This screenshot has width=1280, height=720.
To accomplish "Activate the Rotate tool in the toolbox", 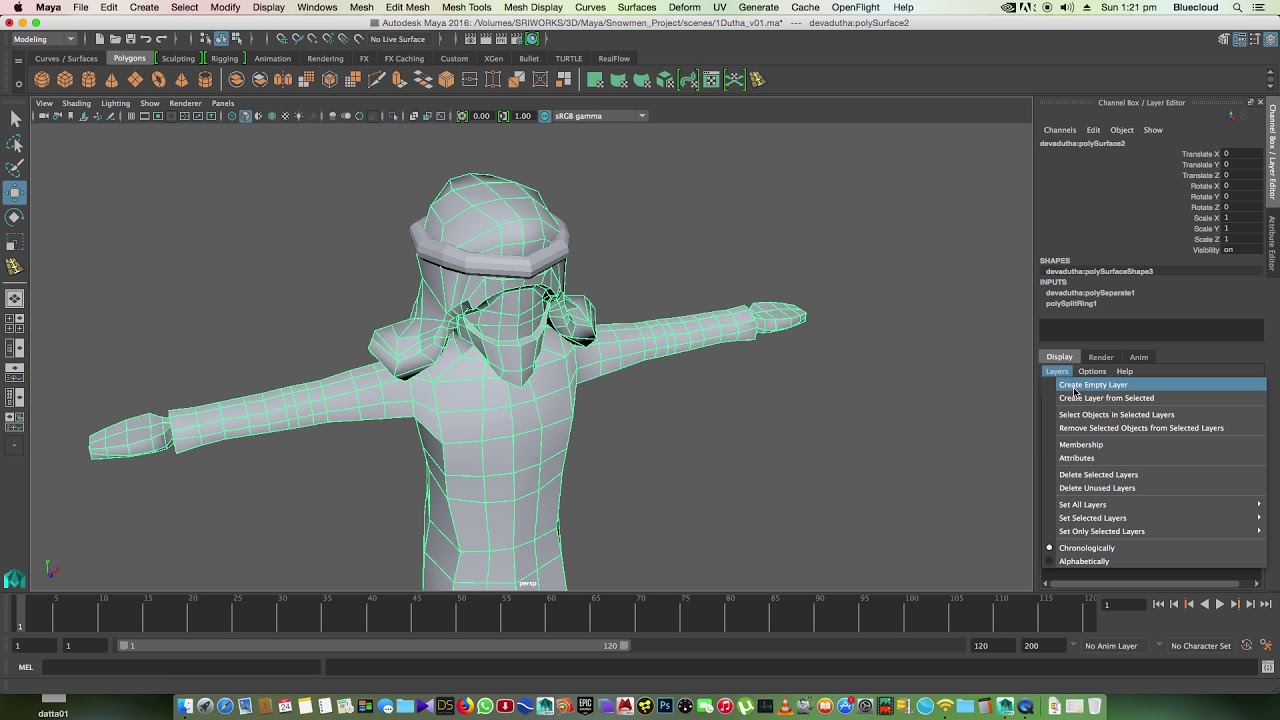I will click(15, 217).
